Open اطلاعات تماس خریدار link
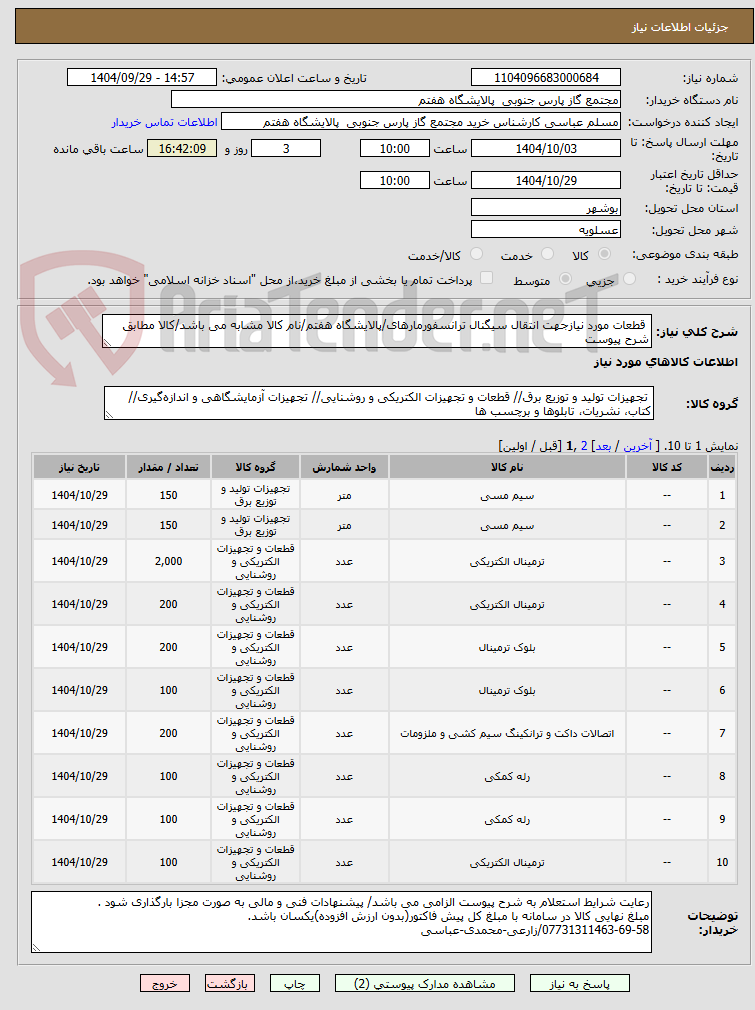 pyautogui.click(x=164, y=122)
